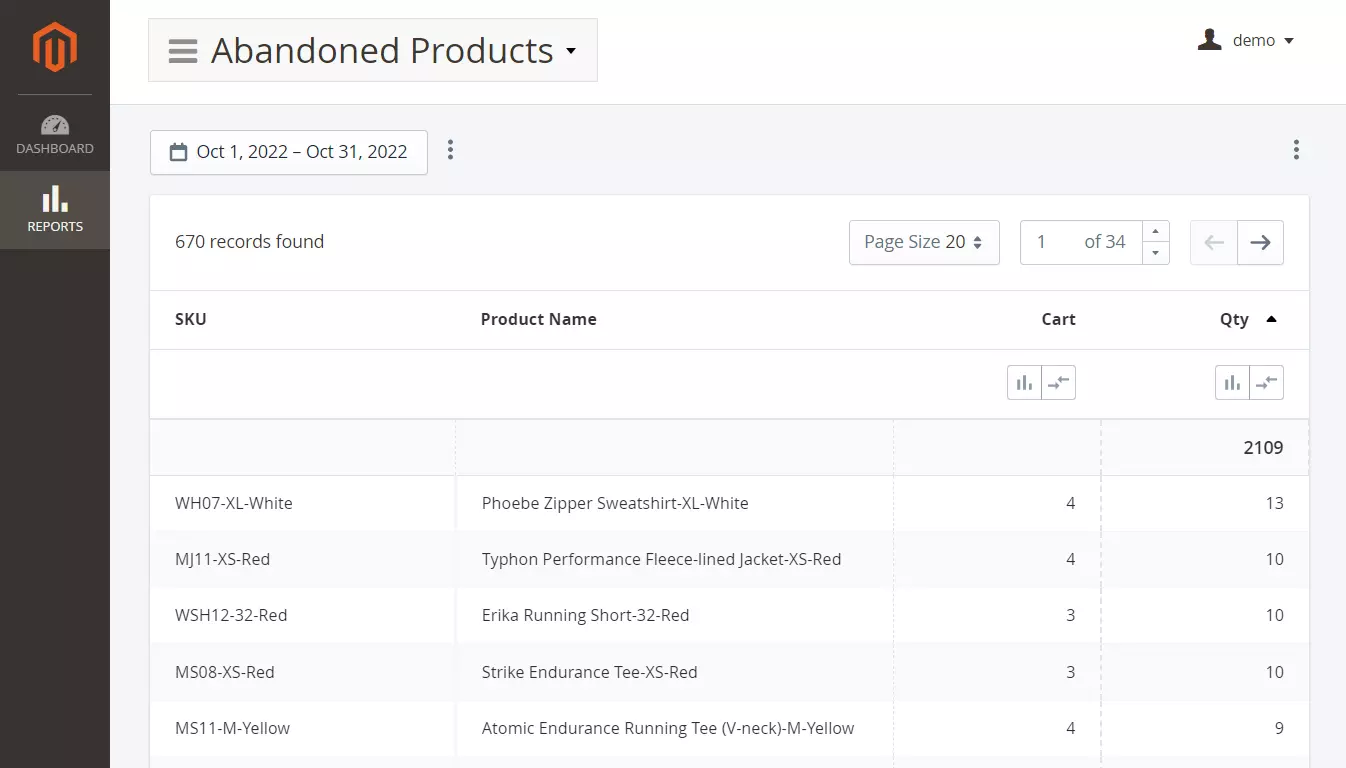
Task: Click the Qty column compare arrows icon
Action: click(1266, 383)
